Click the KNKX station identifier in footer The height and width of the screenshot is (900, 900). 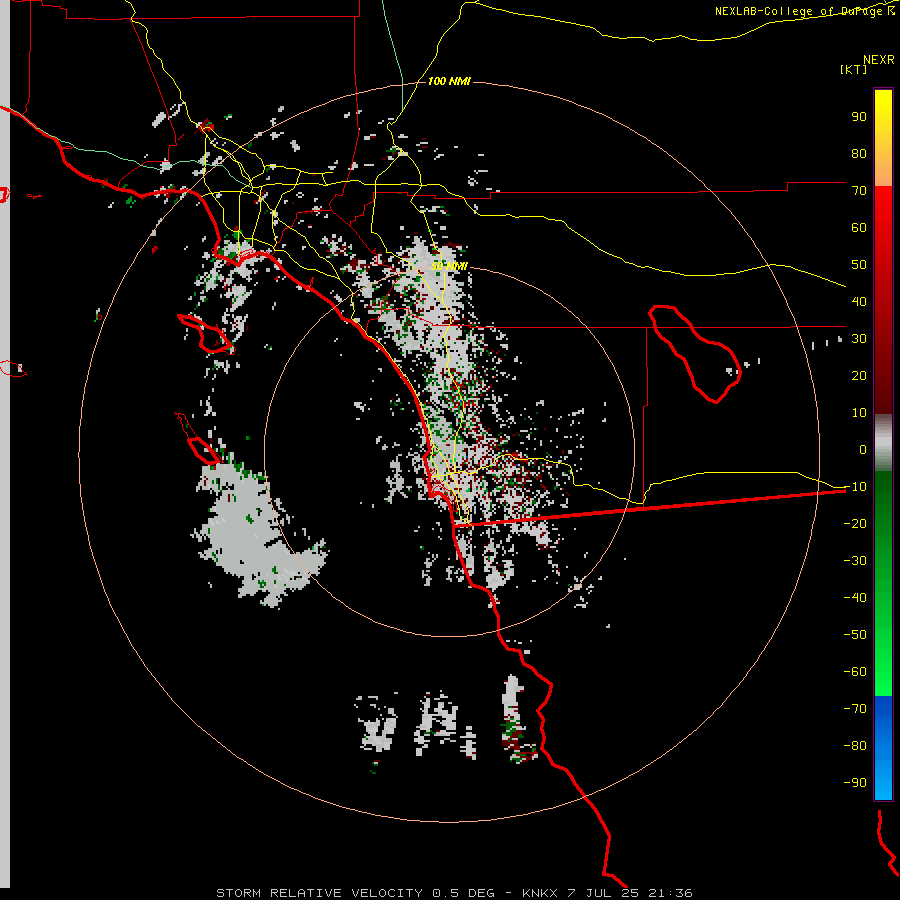pyautogui.click(x=540, y=893)
